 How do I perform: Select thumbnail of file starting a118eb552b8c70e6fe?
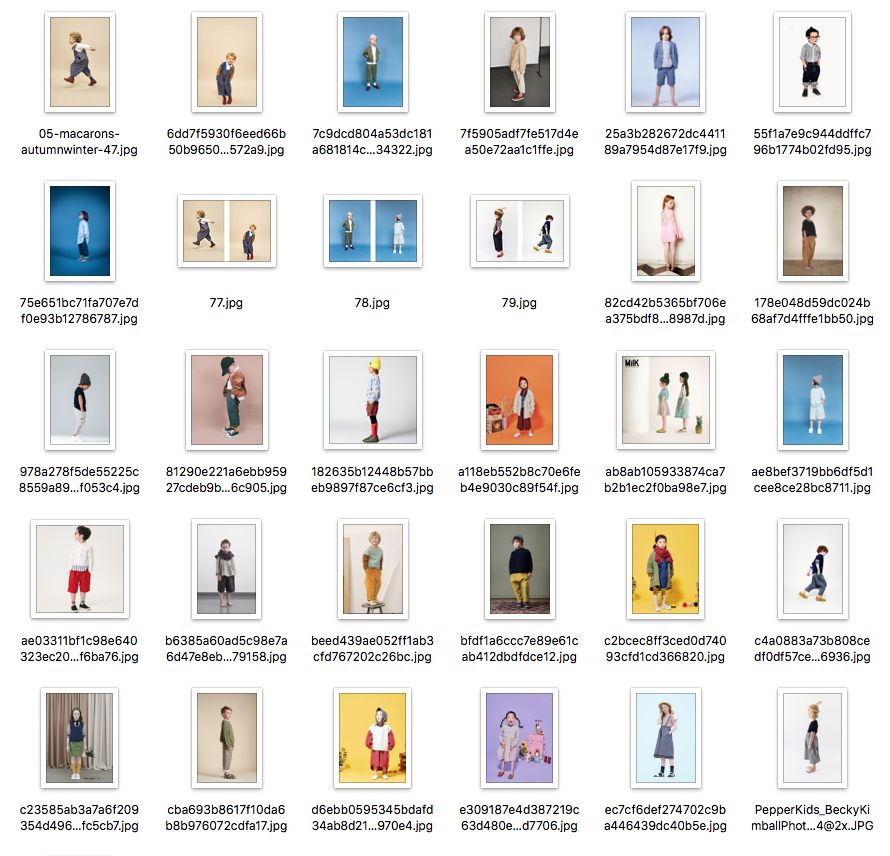tap(519, 400)
